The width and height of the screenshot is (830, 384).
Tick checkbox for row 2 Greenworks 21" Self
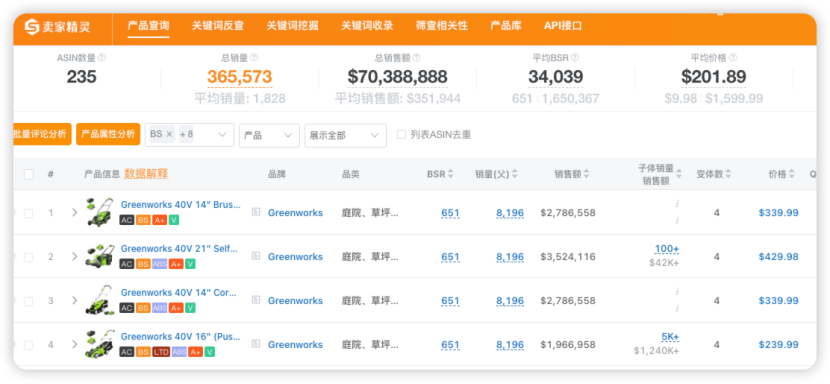tap(29, 257)
